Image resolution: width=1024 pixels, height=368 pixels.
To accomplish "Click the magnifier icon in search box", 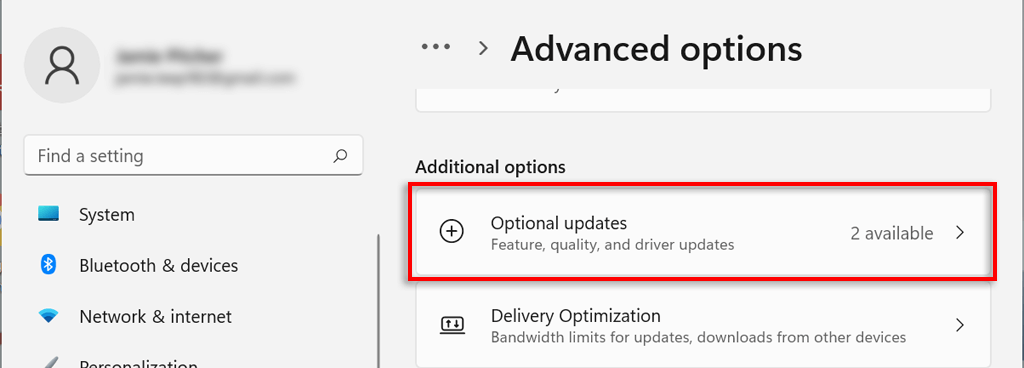I will (x=340, y=156).
